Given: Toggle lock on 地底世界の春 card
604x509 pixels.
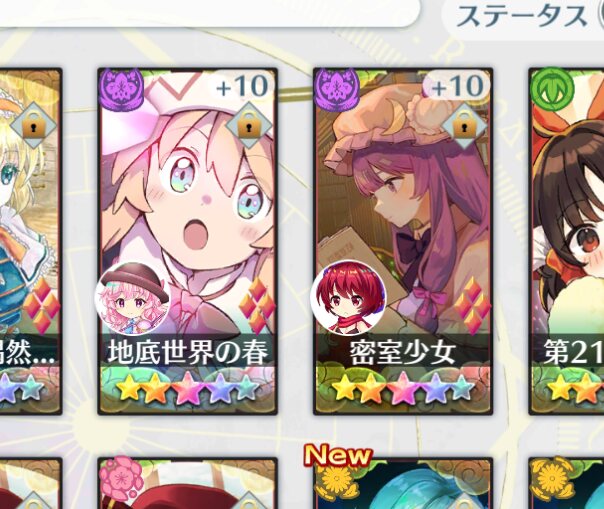Looking at the screenshot, I should 248,126.
